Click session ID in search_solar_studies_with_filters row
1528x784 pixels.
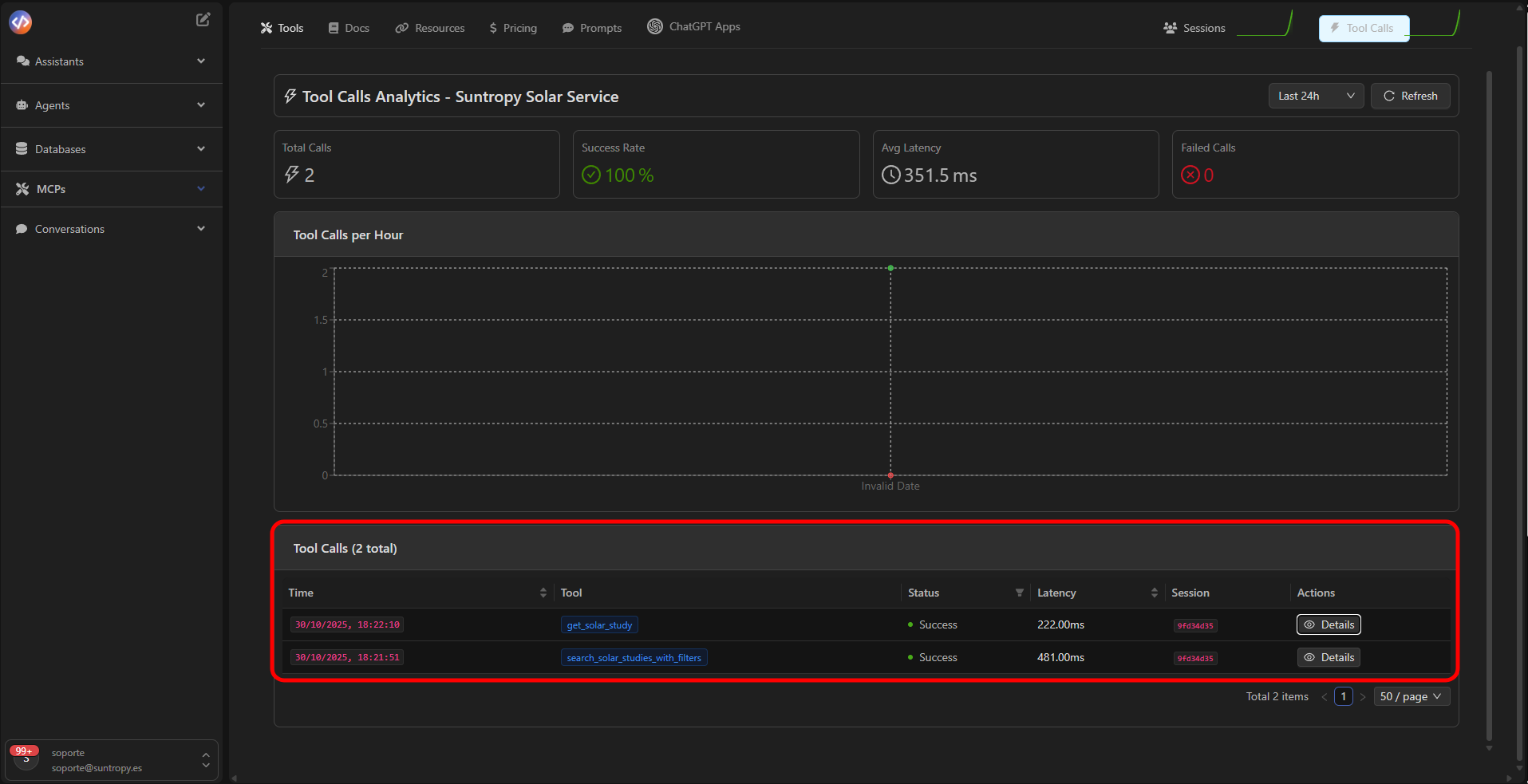coord(1195,658)
